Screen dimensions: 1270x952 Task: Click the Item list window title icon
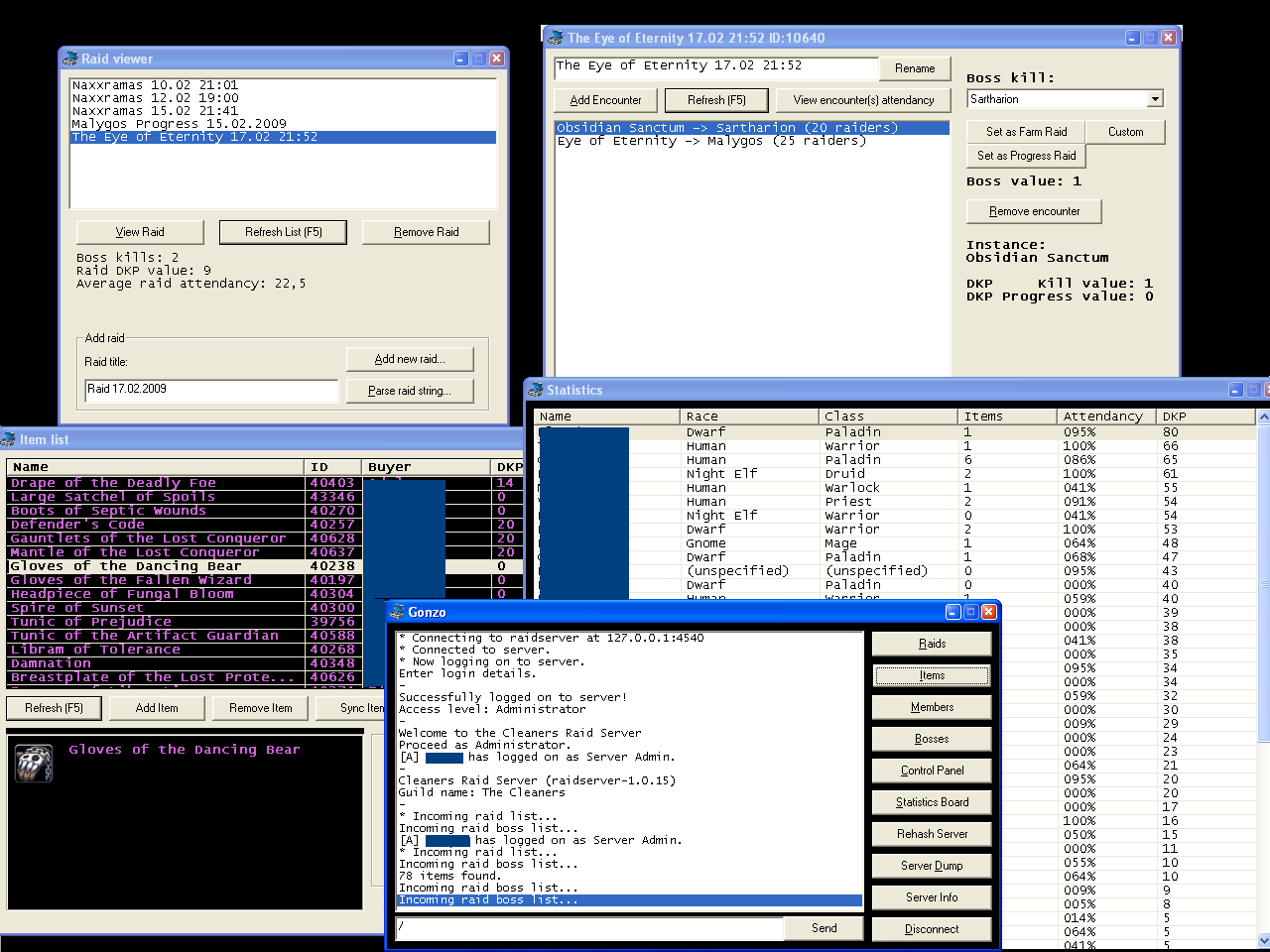click(x=8, y=439)
